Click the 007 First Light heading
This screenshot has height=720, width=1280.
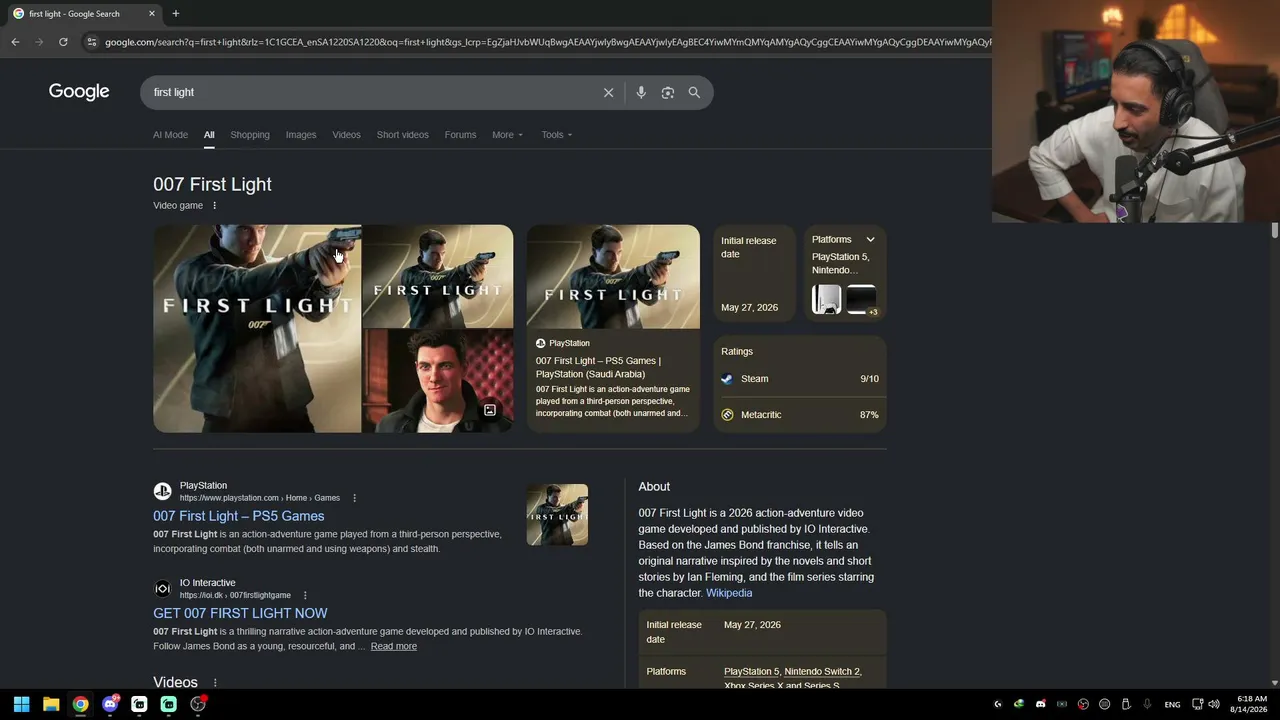click(x=212, y=184)
